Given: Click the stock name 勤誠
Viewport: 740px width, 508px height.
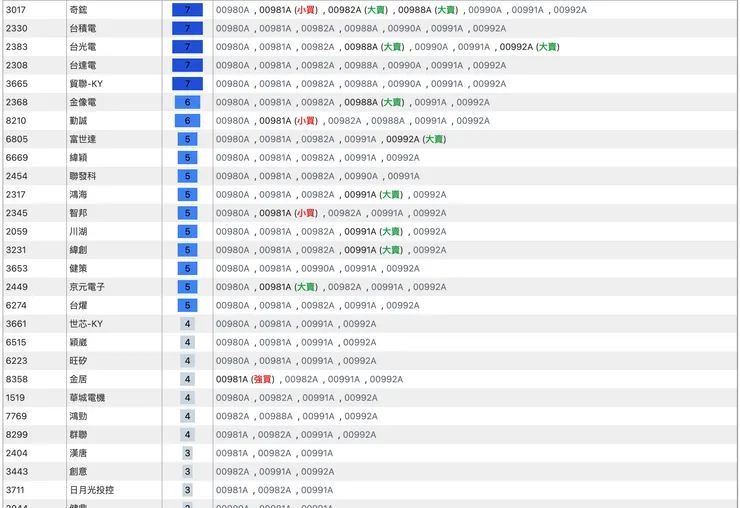Looking at the screenshot, I should pyautogui.click(x=78, y=120).
